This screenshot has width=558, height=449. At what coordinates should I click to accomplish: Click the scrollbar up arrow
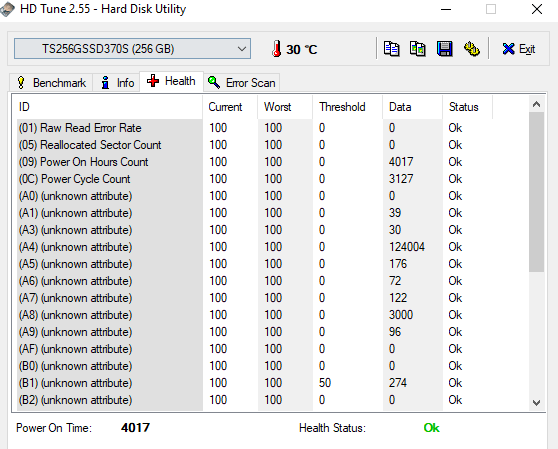(x=536, y=104)
